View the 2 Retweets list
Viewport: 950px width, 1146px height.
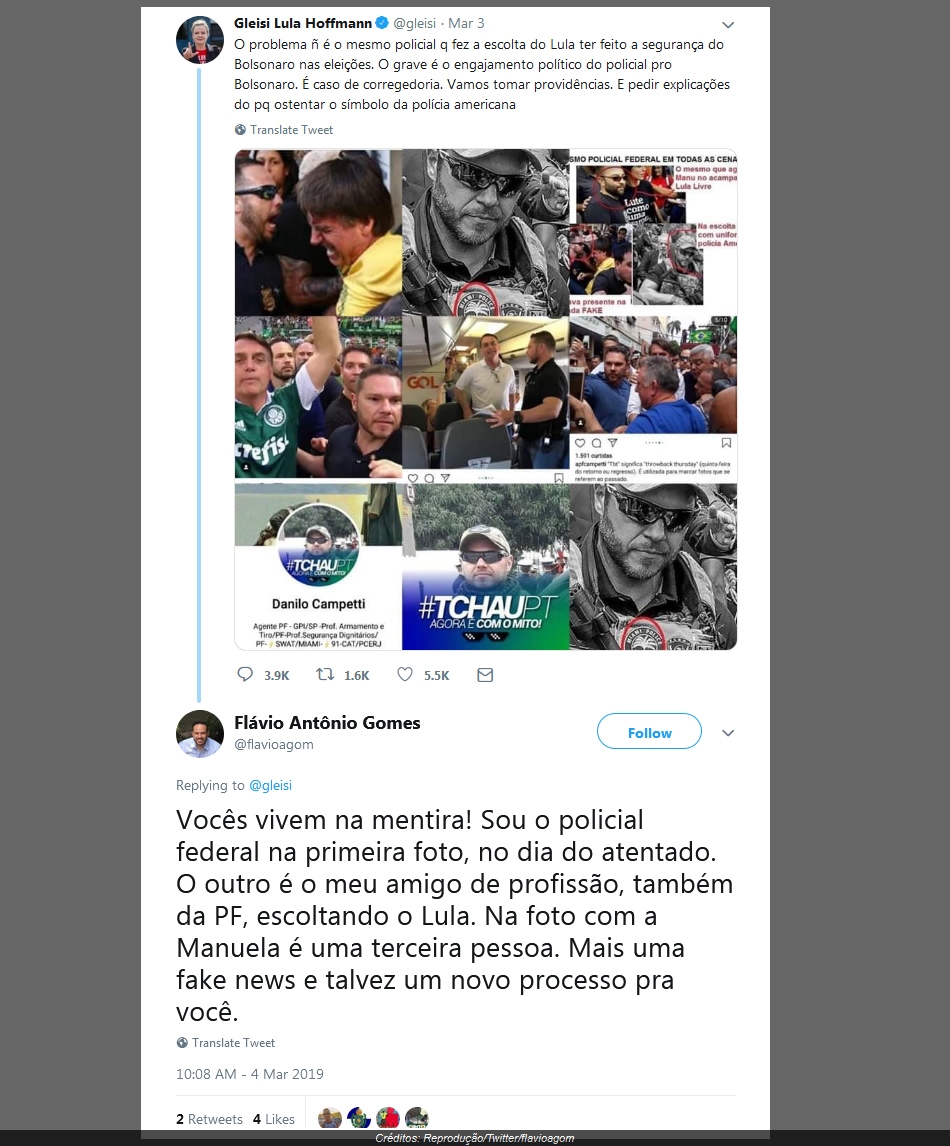209,1119
